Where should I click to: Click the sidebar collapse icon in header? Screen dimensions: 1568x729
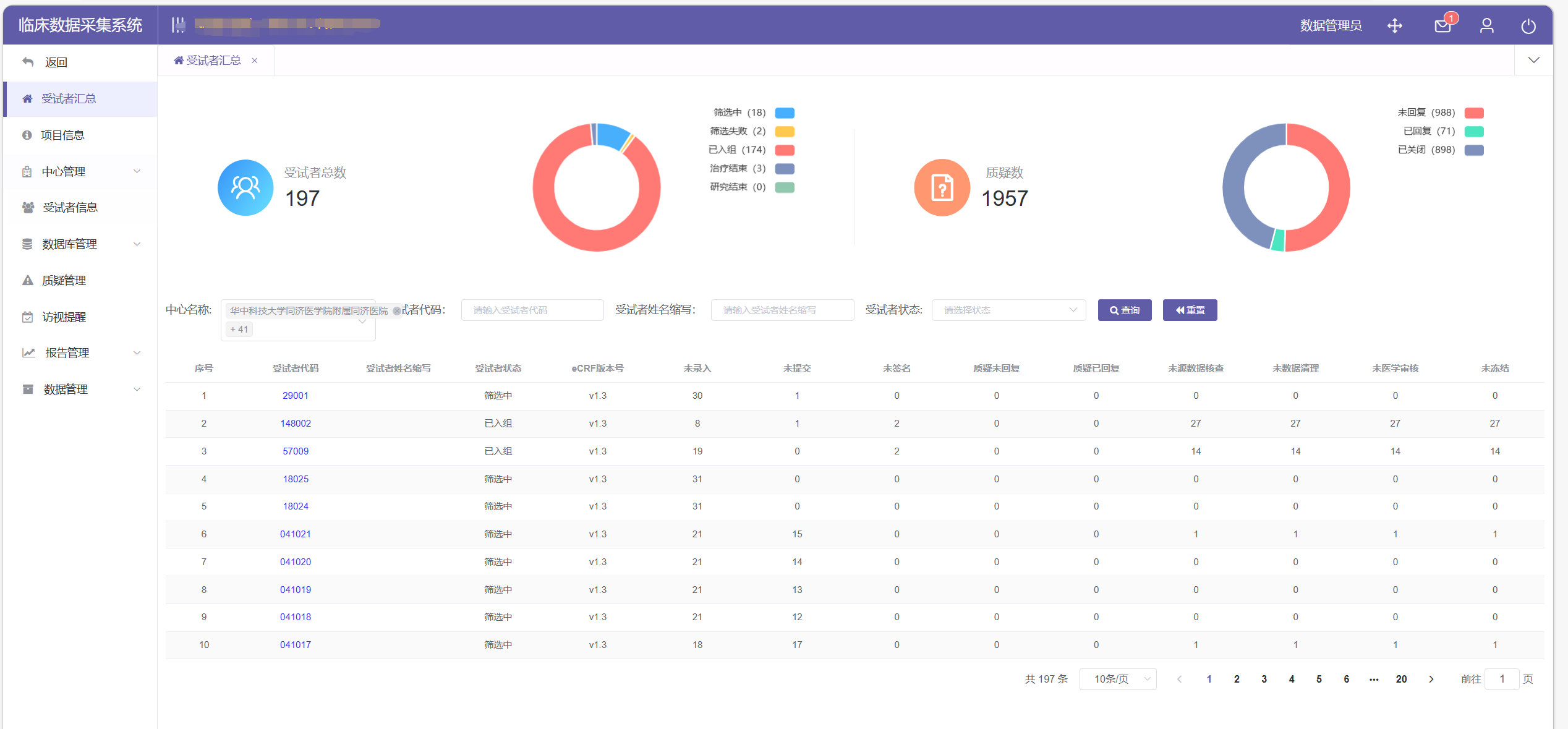click(178, 25)
